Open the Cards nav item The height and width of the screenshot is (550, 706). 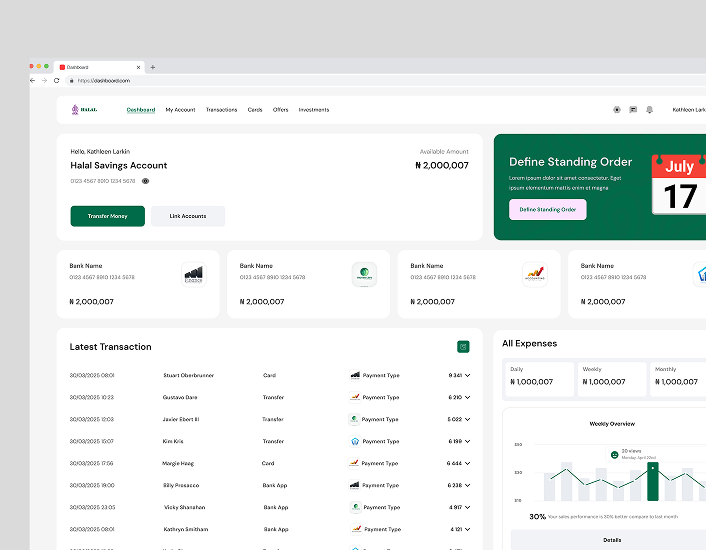(255, 109)
